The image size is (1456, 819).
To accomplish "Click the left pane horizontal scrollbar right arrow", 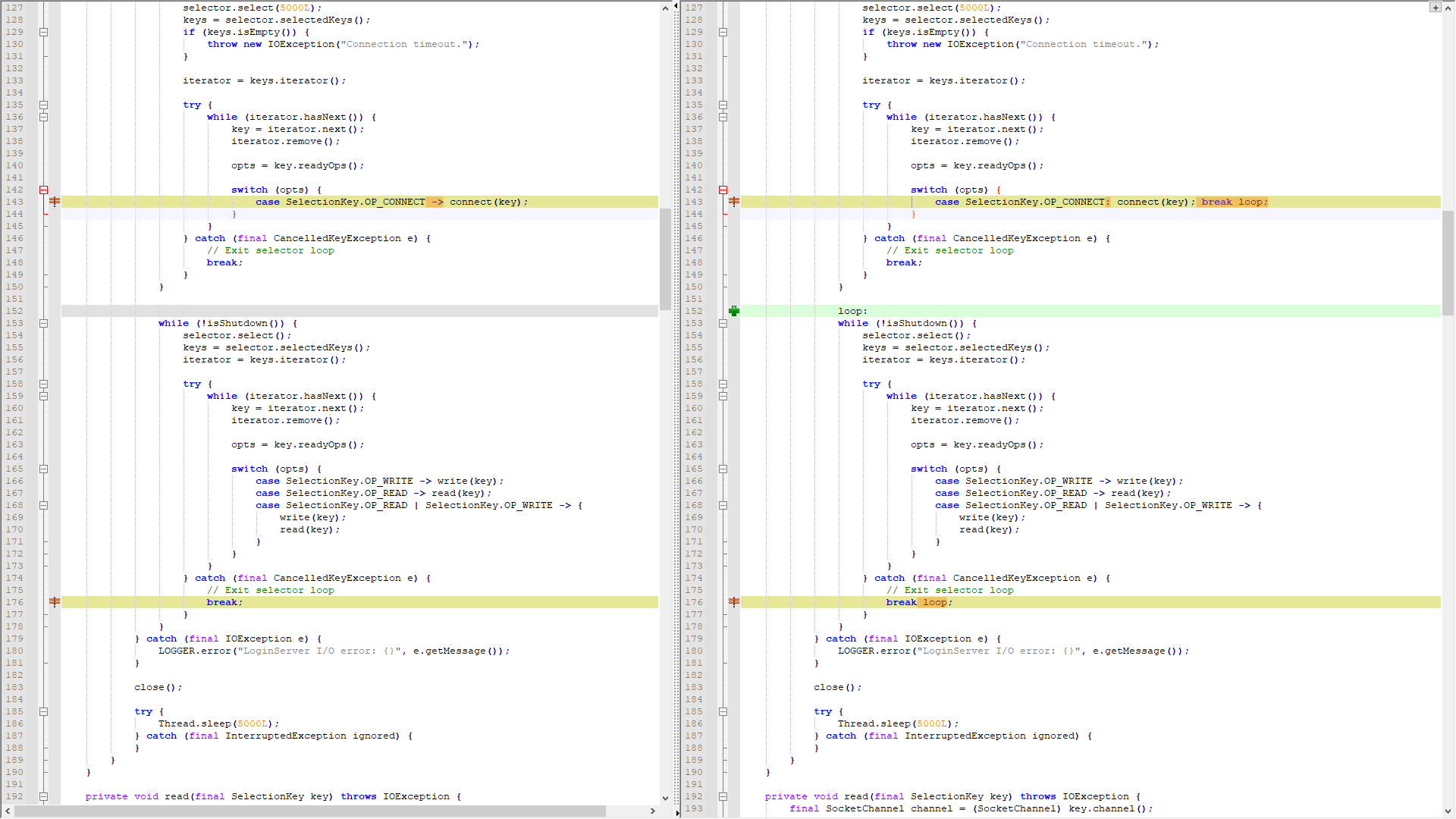I will tap(652, 811).
